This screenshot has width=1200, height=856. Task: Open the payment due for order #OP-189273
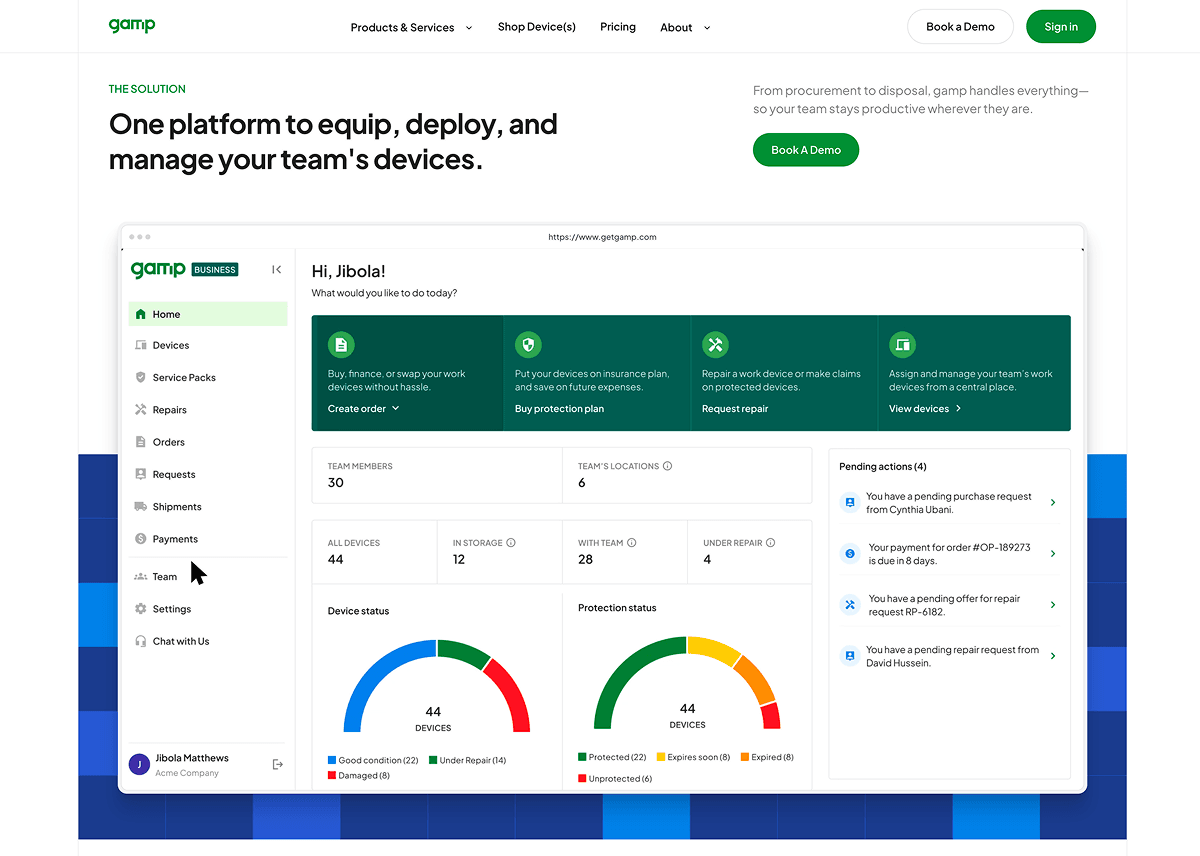pyautogui.click(x=949, y=554)
